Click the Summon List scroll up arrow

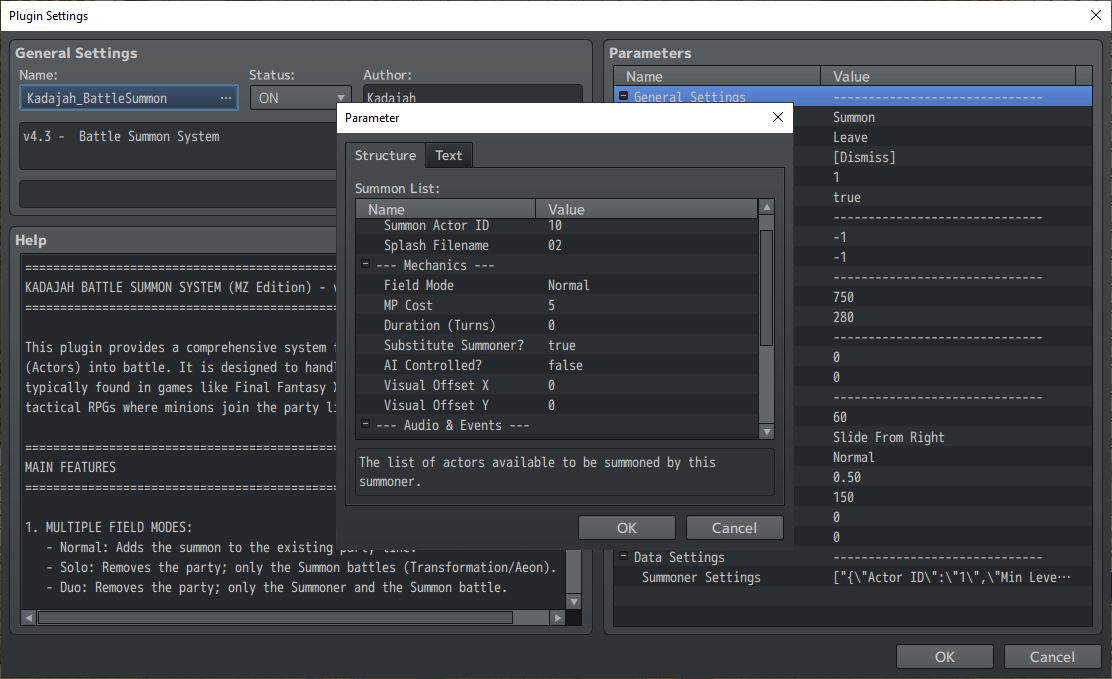coord(766,207)
